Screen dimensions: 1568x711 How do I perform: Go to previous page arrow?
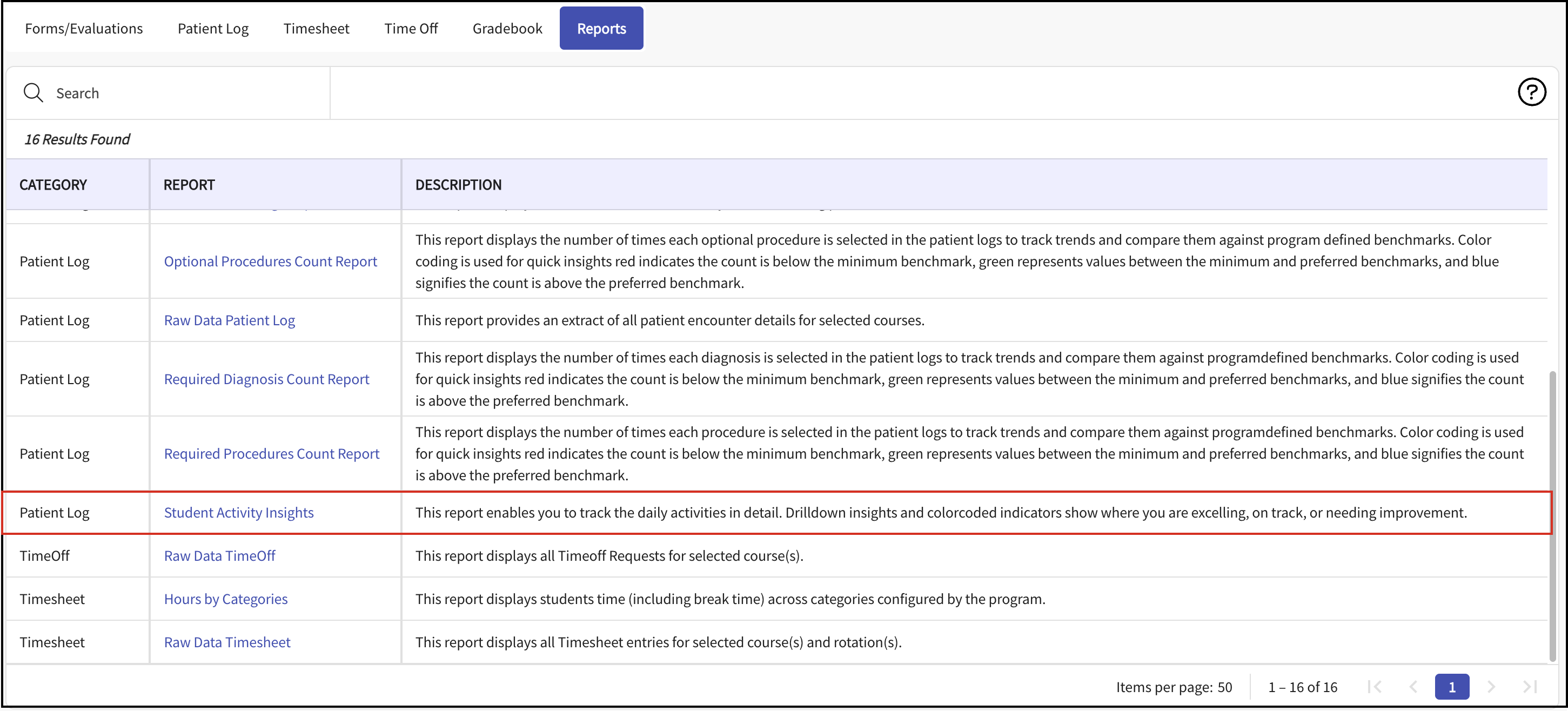point(1413,687)
